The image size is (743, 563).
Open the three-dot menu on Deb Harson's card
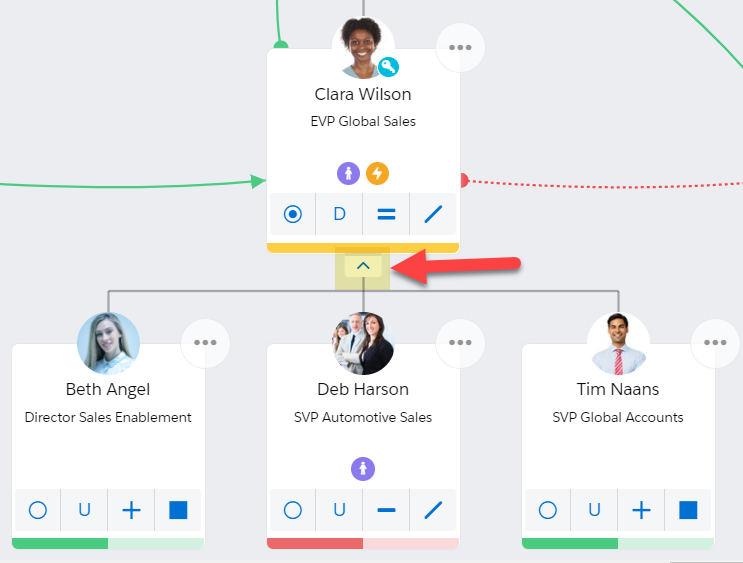[460, 343]
